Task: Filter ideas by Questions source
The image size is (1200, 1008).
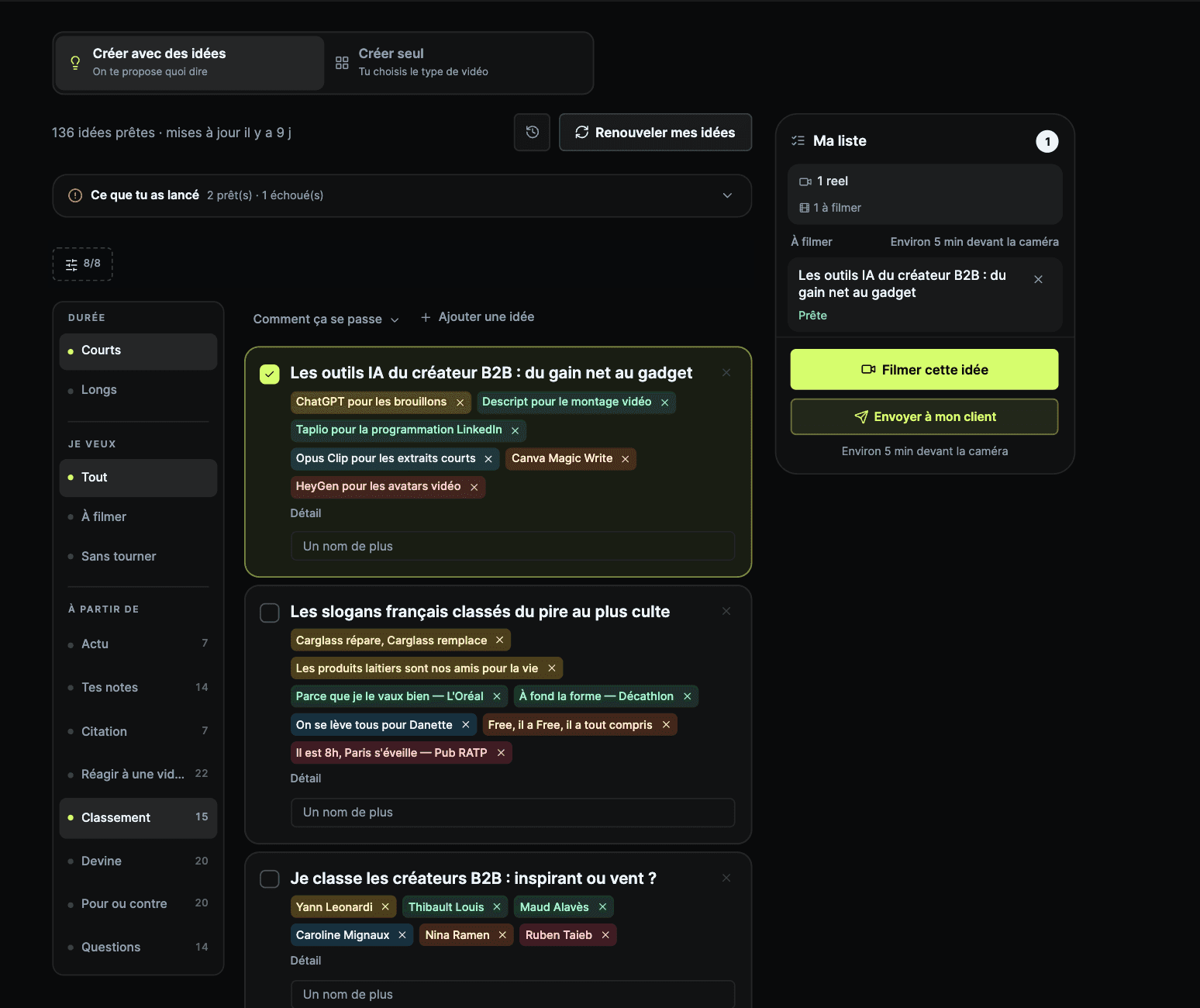Action: click(x=138, y=947)
